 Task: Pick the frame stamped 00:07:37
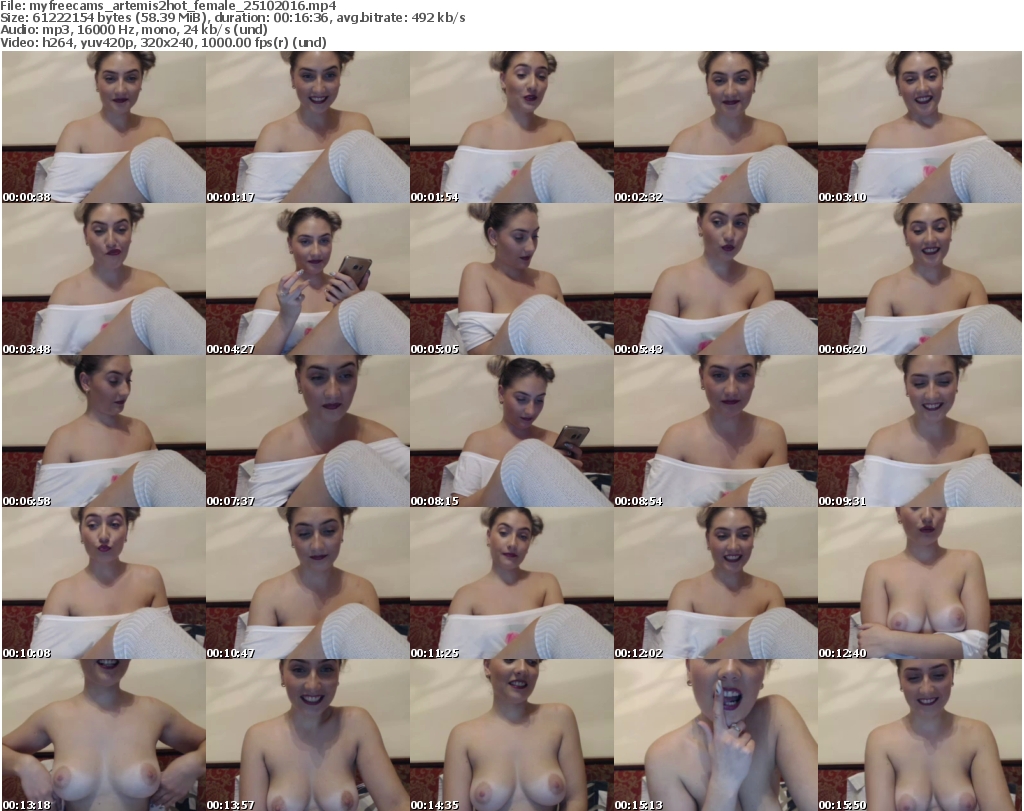coord(308,431)
